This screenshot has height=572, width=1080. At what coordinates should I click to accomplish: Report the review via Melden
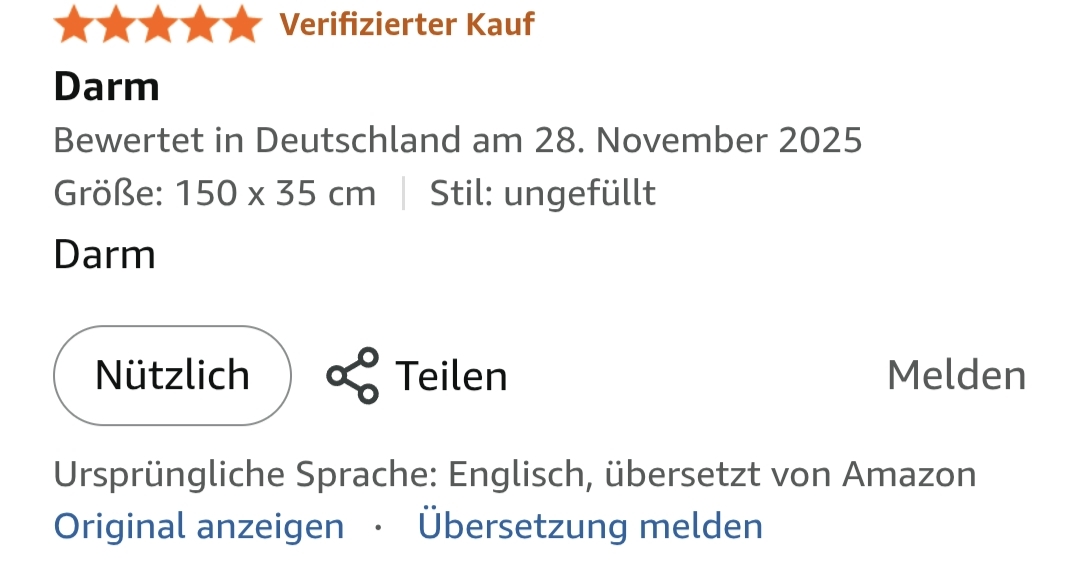point(956,376)
